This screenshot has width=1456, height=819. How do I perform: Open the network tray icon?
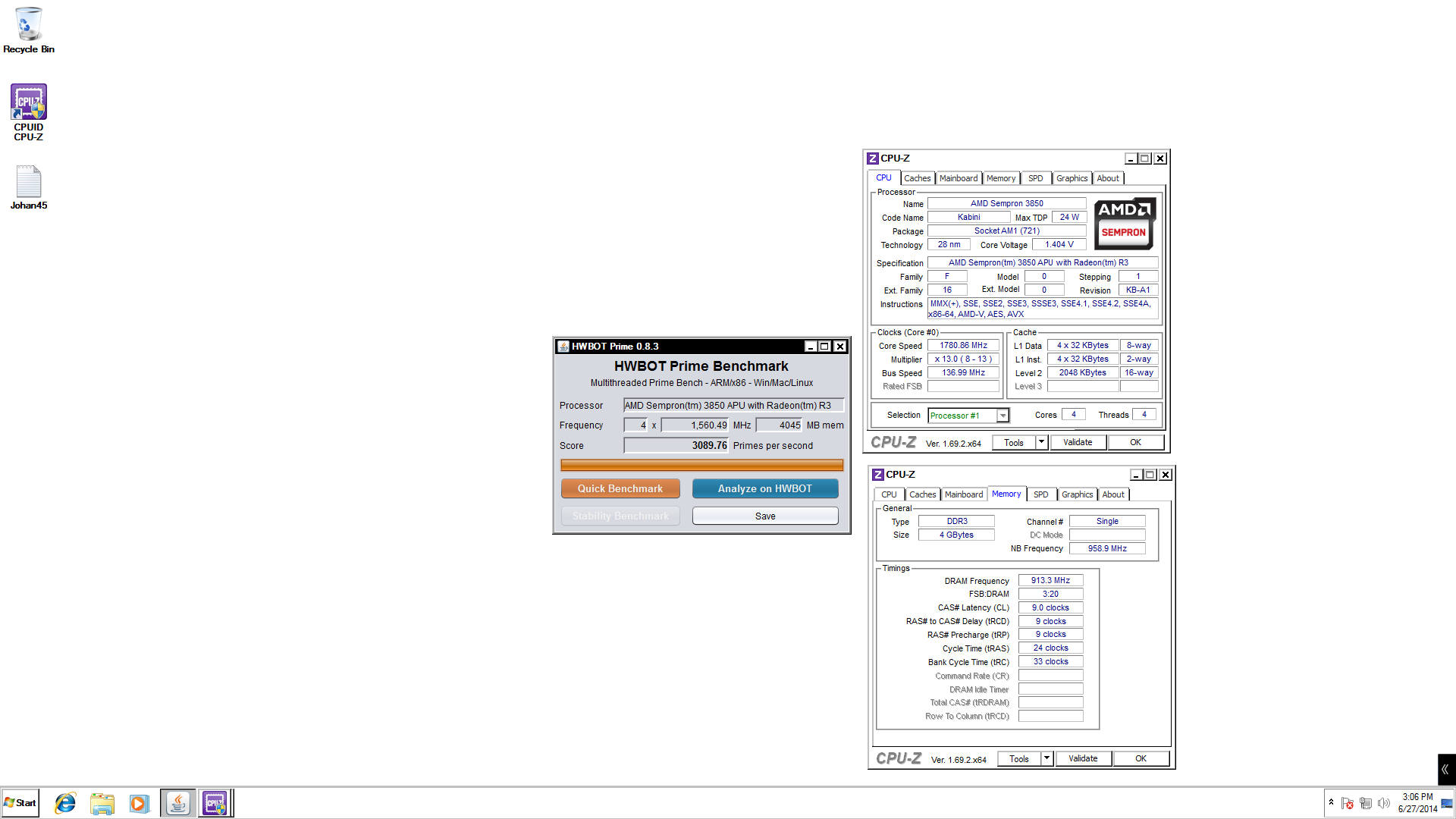1366,803
